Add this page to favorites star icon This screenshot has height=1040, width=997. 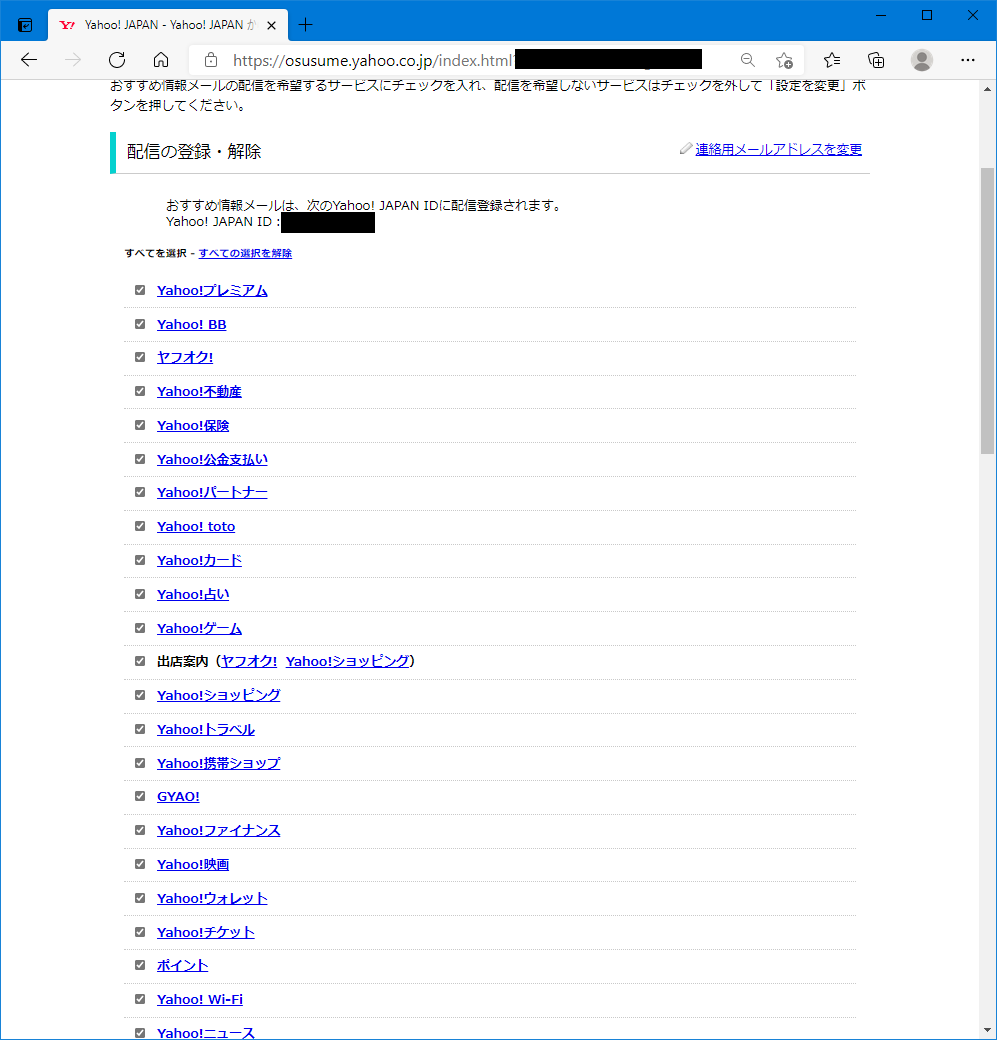[x=784, y=60]
